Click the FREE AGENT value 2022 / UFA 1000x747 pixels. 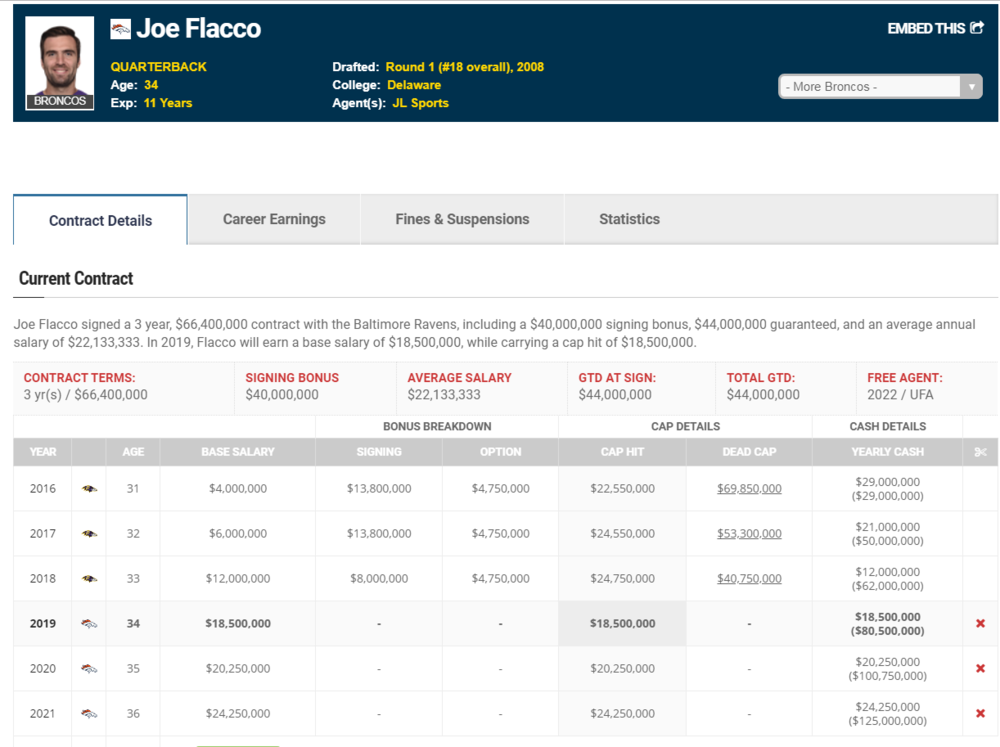(x=900, y=395)
